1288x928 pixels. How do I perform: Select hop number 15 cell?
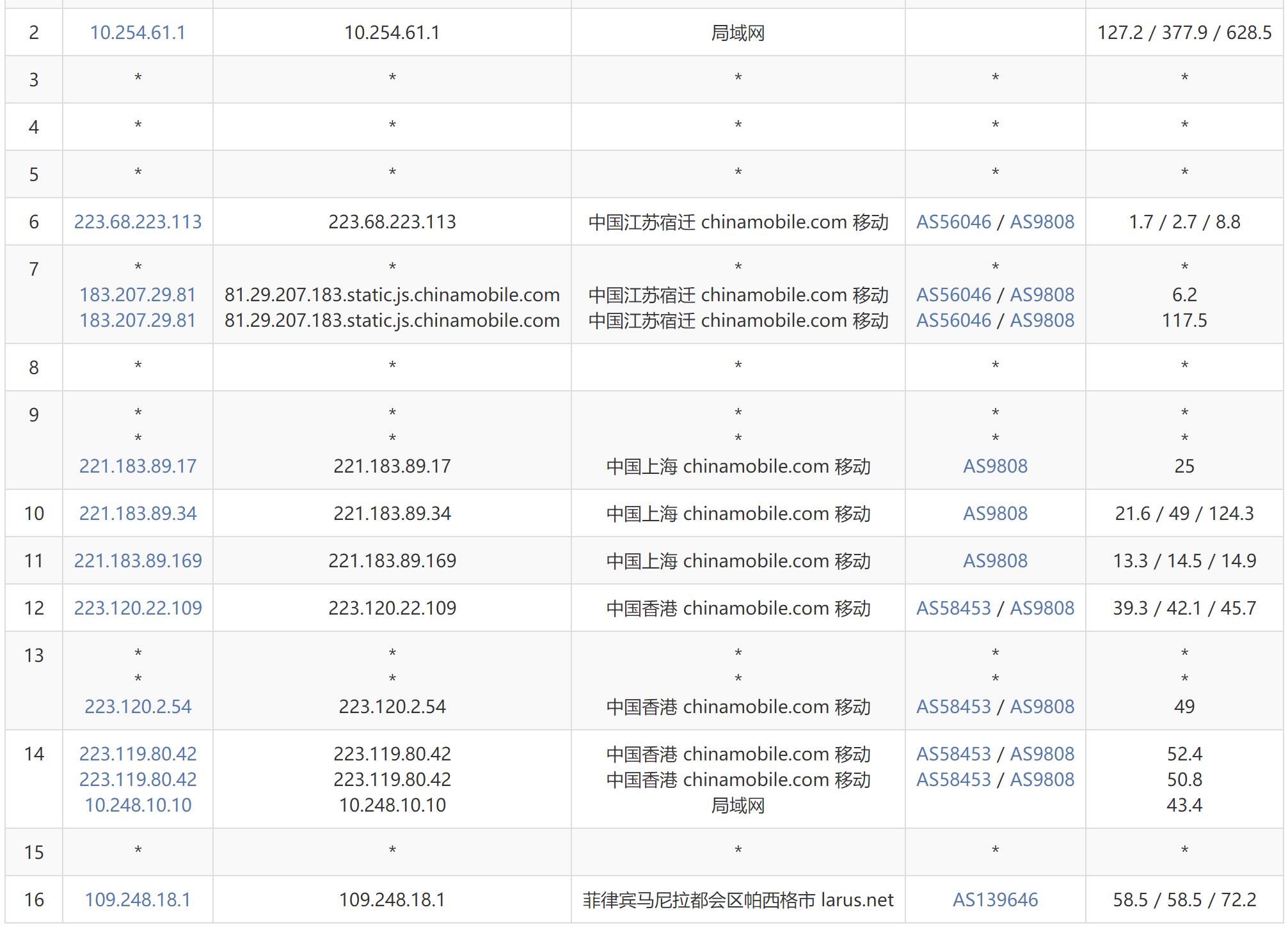[x=34, y=853]
